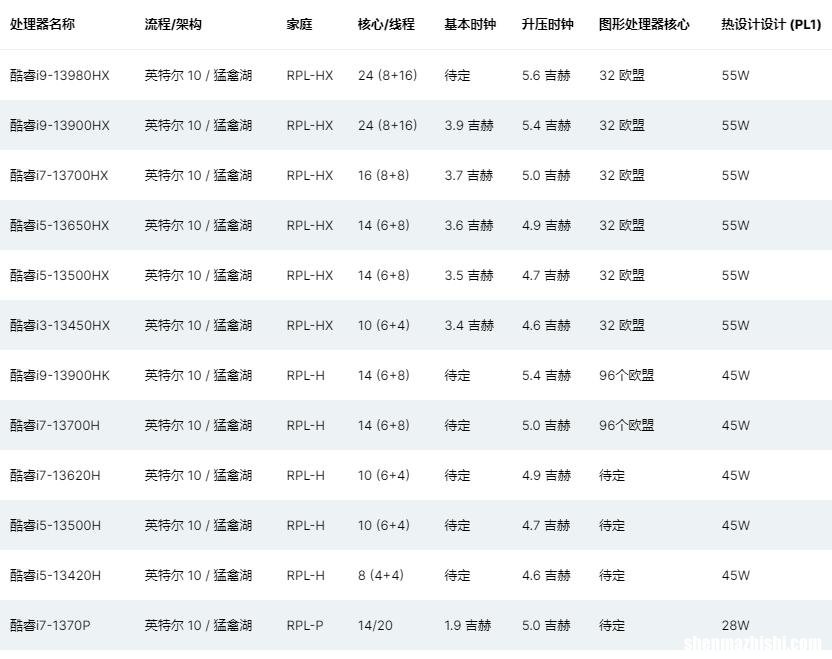Select the 酷睿i5-13420H processor name cell
The height and width of the screenshot is (659, 832).
tap(55, 575)
